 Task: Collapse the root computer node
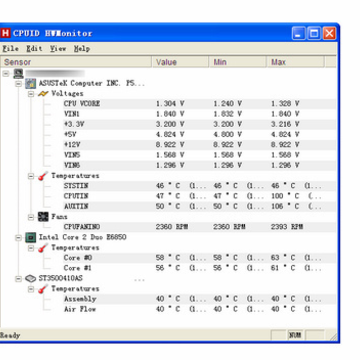[6, 73]
